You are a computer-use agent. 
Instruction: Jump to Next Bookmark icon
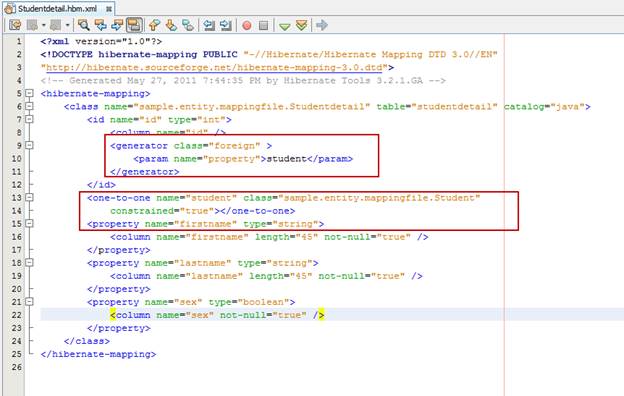(171, 25)
